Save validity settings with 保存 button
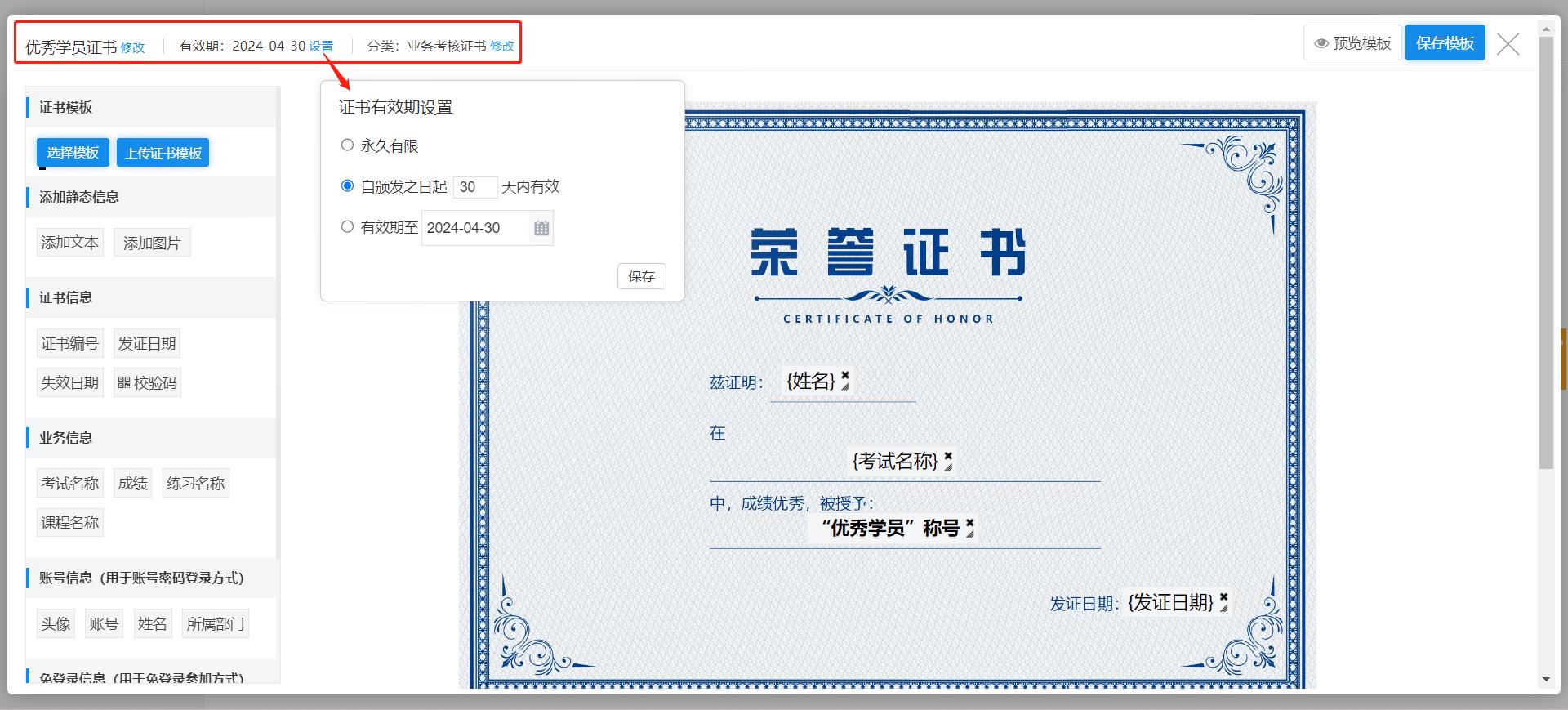Viewport: 1568px width, 710px height. (641, 276)
